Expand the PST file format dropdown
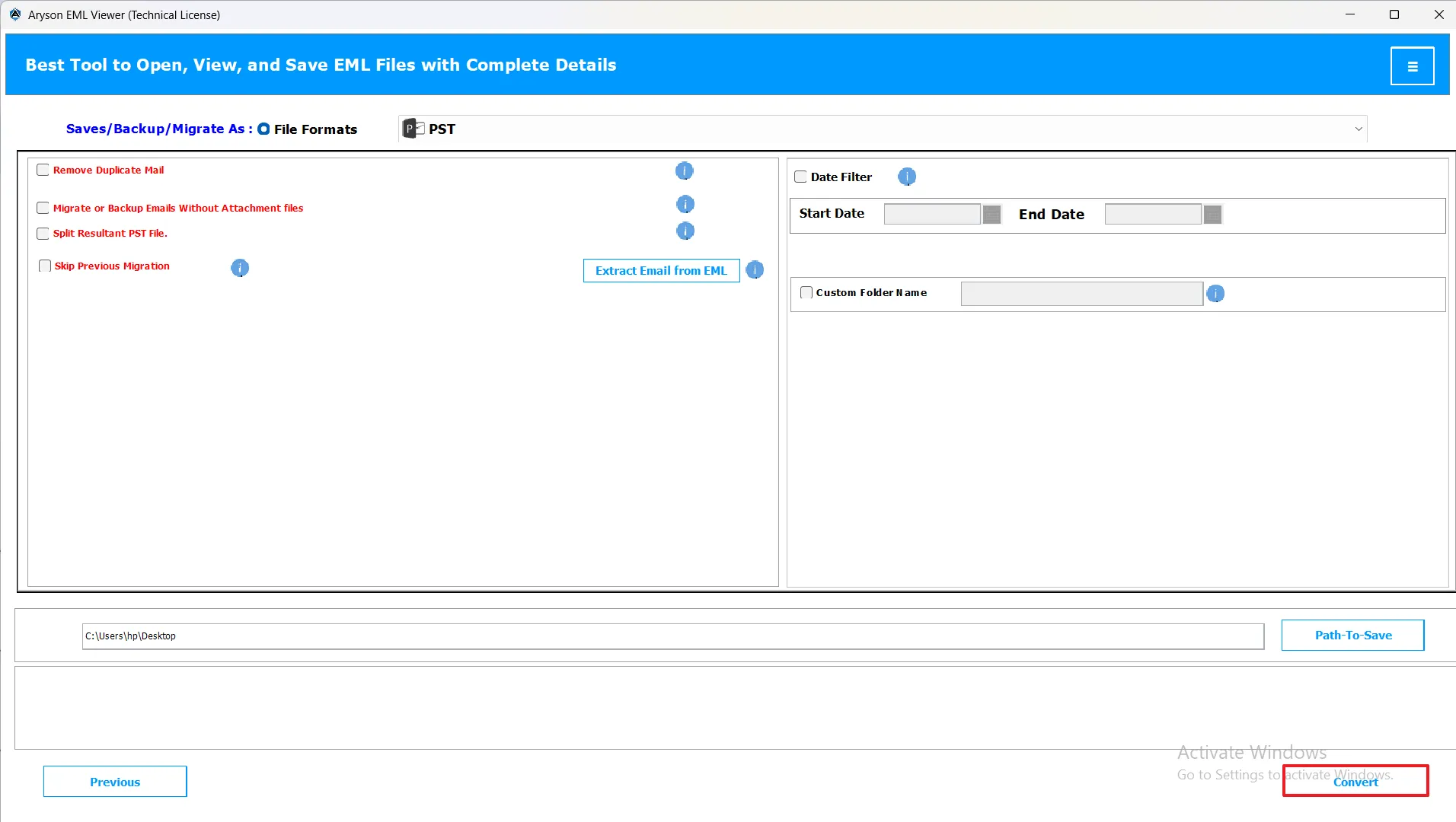Viewport: 1456px width, 822px height. pos(1358,129)
